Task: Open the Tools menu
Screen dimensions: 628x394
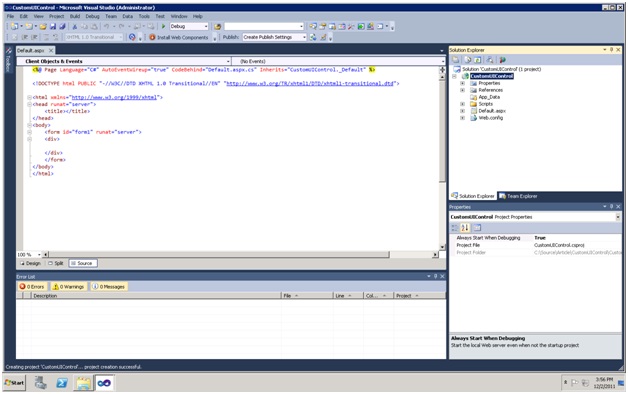Action: click(x=144, y=16)
